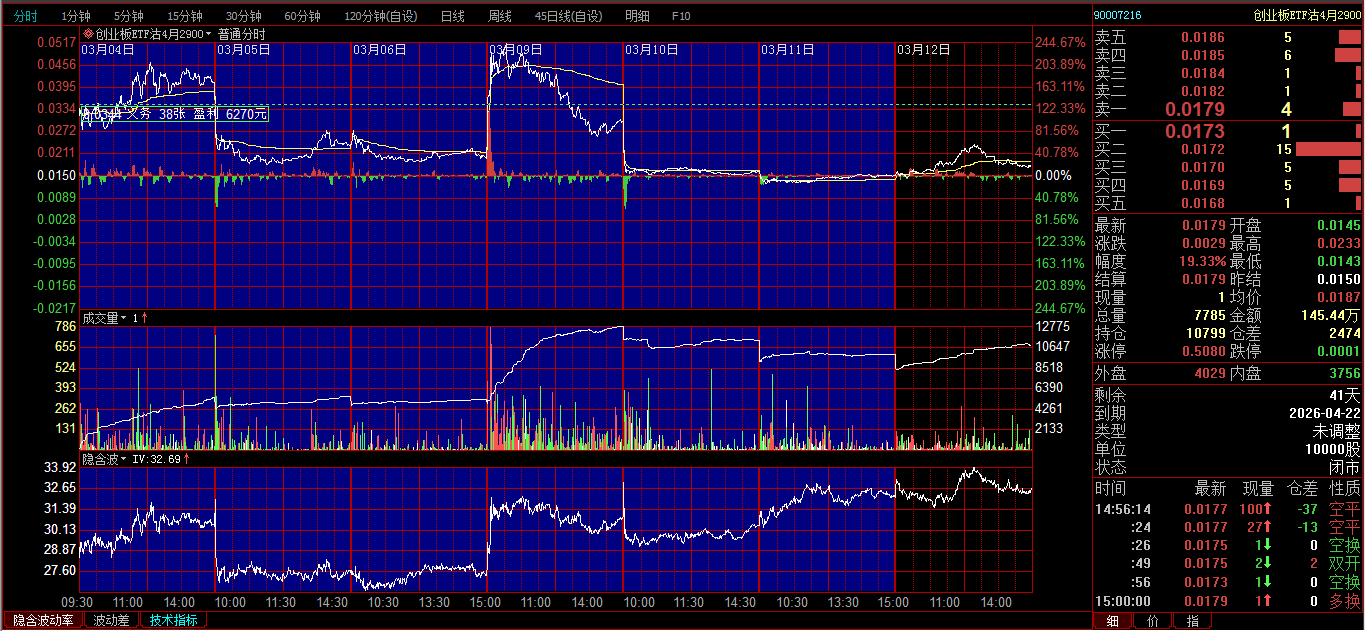Select the 隐含波动率 bottom tab
Viewport: 1365px width, 631px height.
click(43, 620)
